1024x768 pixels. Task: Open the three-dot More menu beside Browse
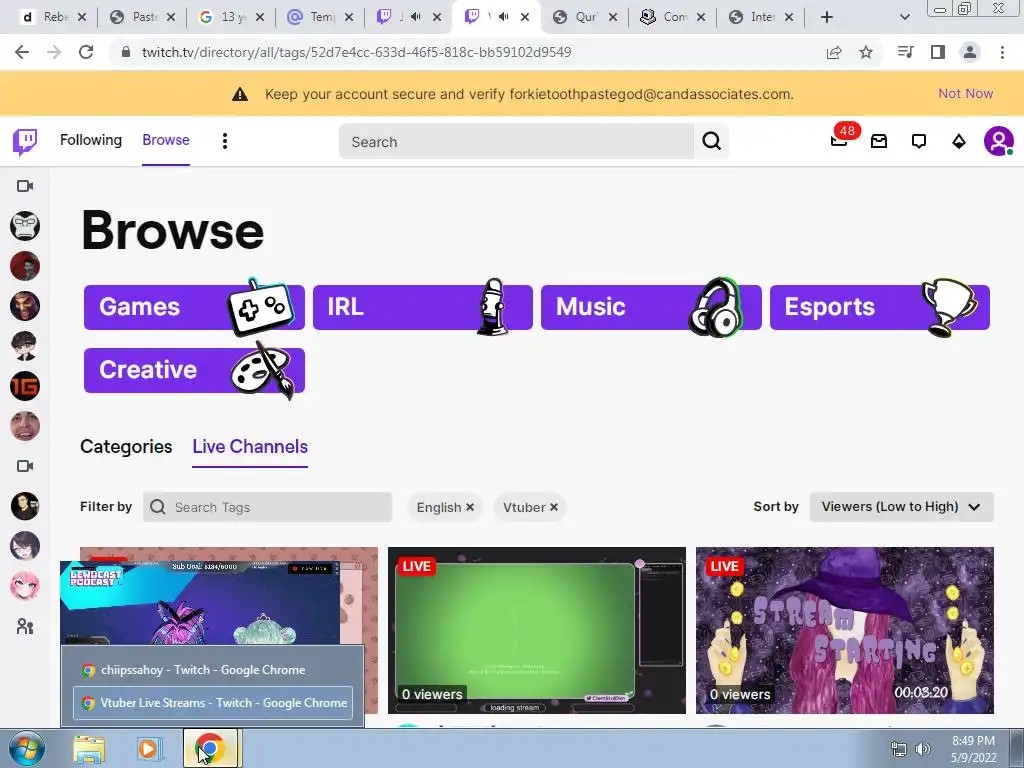pos(225,141)
